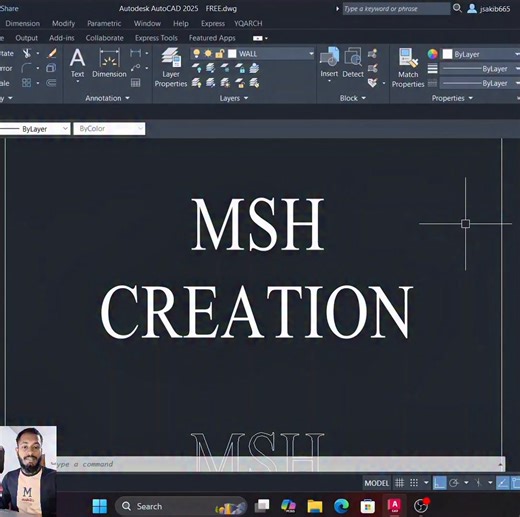
Task: Toggle WALL layer on/off lightbulb
Action: [x=197, y=53]
